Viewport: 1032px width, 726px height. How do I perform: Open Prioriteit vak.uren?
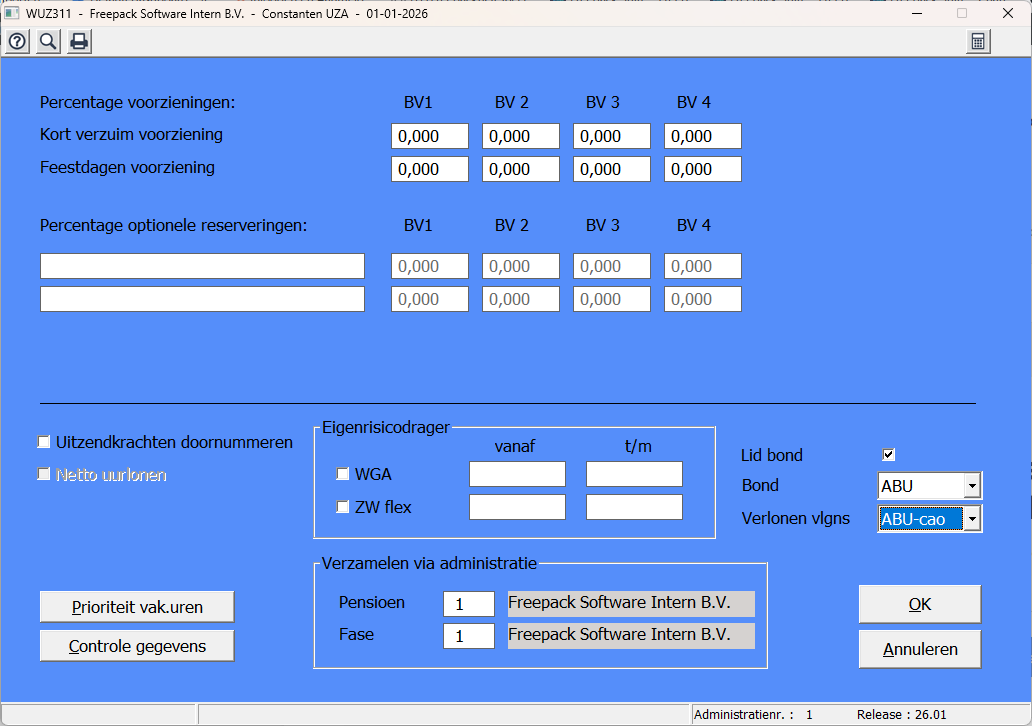(x=137, y=607)
